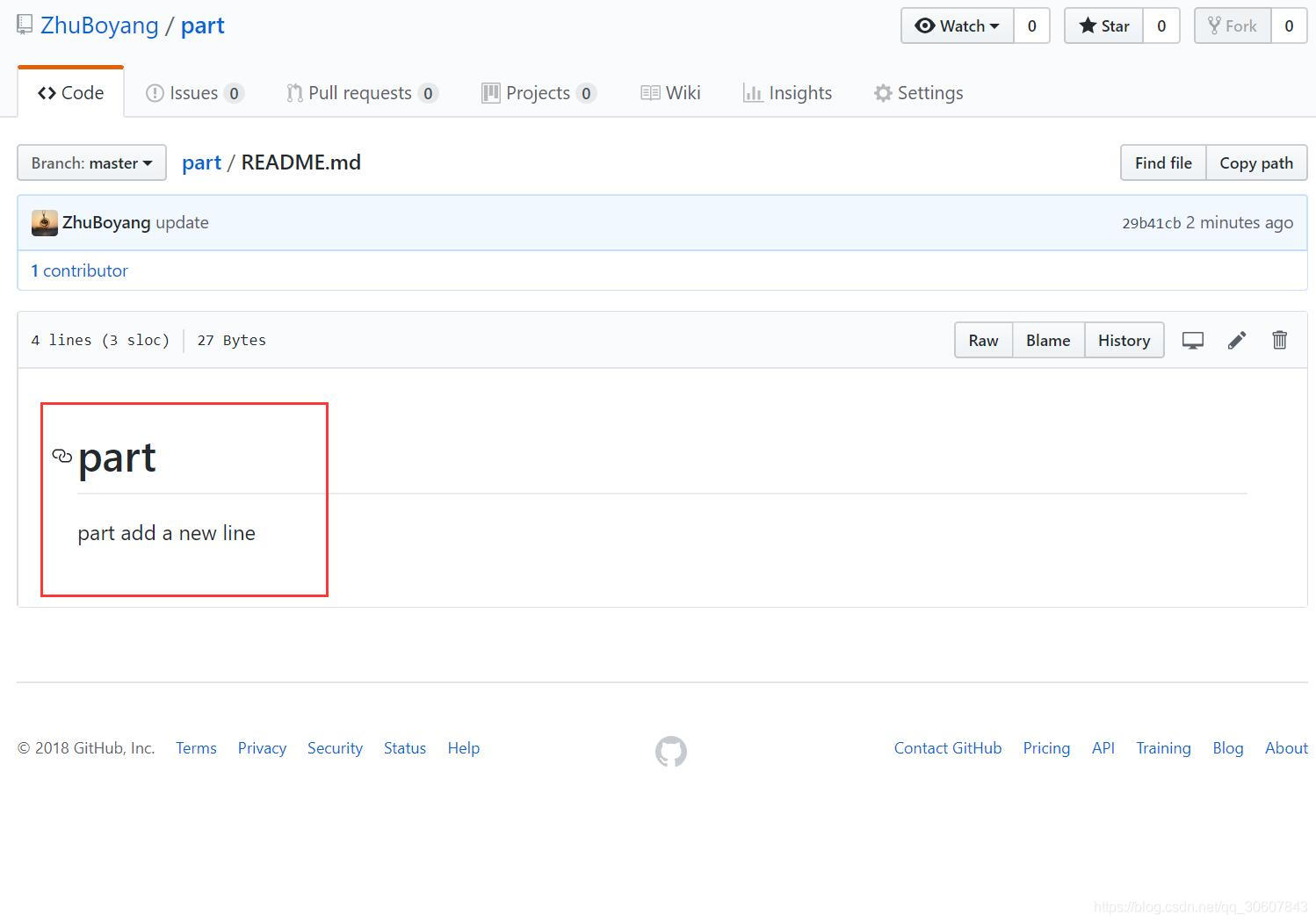
Task: Click the GitHub Octocat logo in footer
Action: (671, 752)
